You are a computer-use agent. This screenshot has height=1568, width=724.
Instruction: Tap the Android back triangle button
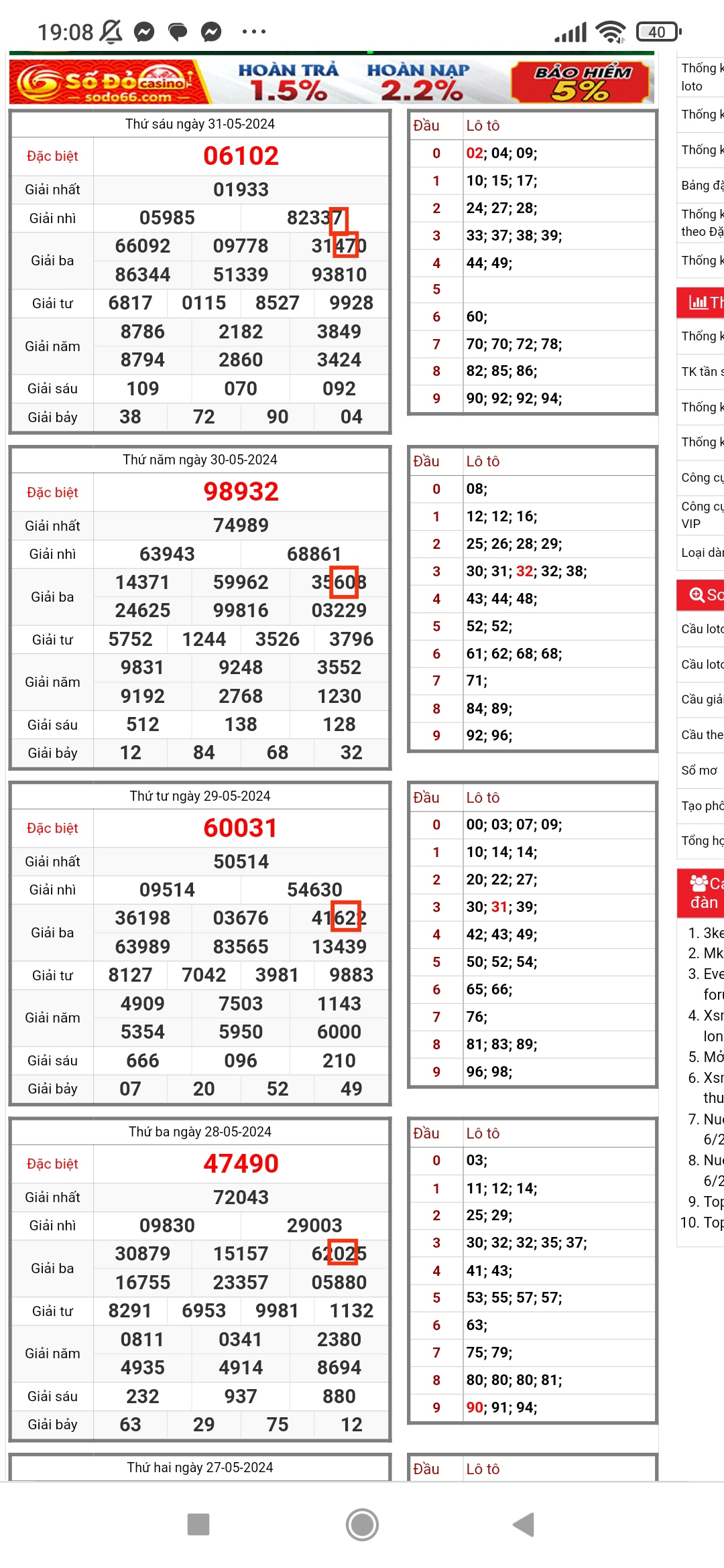click(524, 1524)
